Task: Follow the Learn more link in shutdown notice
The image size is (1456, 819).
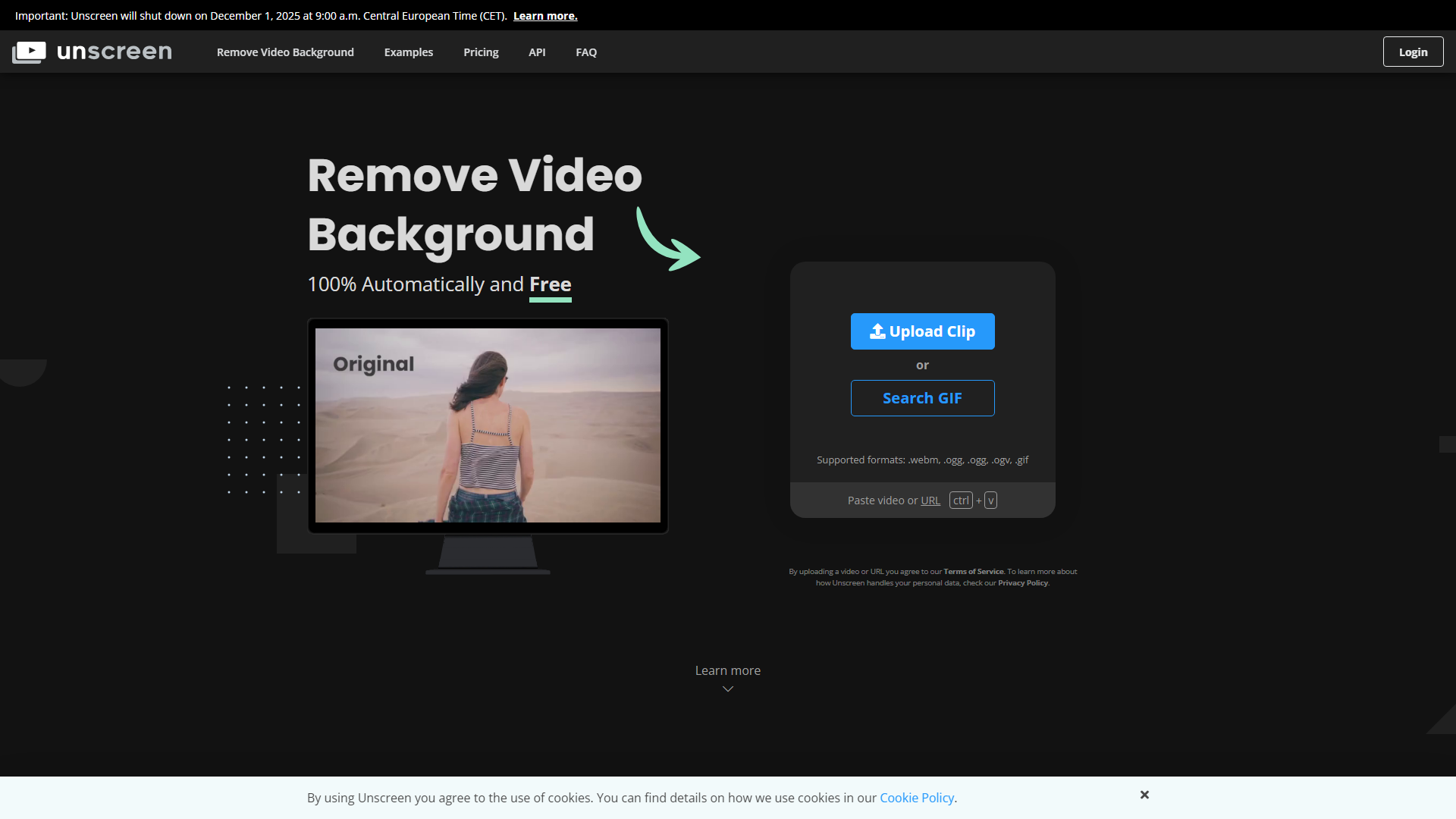Action: tap(544, 15)
